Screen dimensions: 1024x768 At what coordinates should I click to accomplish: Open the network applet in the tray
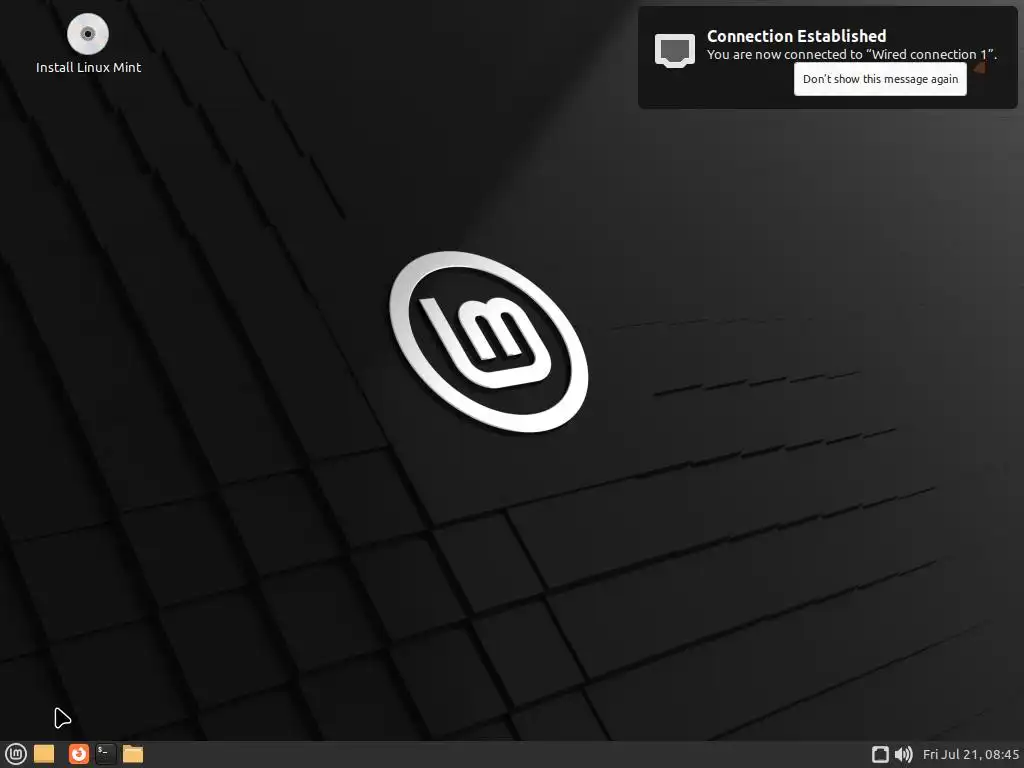click(x=880, y=754)
